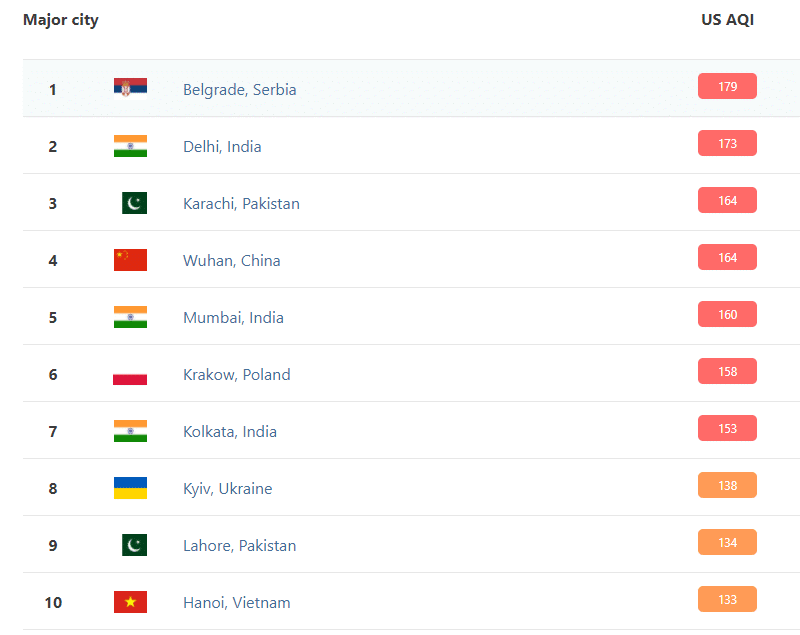Click the Ukraine flag icon

pos(130,488)
